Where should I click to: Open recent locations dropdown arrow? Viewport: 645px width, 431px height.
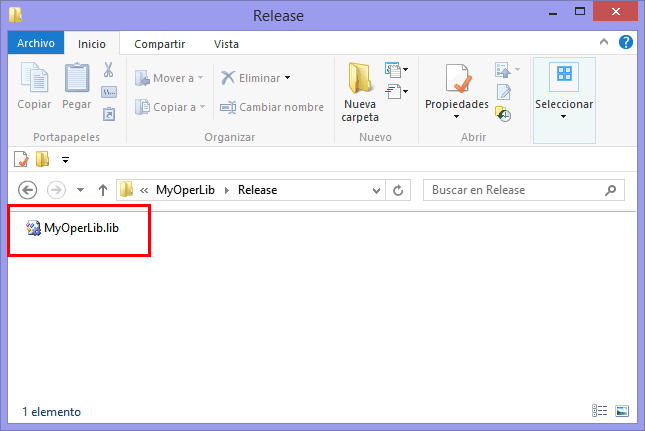[80, 190]
